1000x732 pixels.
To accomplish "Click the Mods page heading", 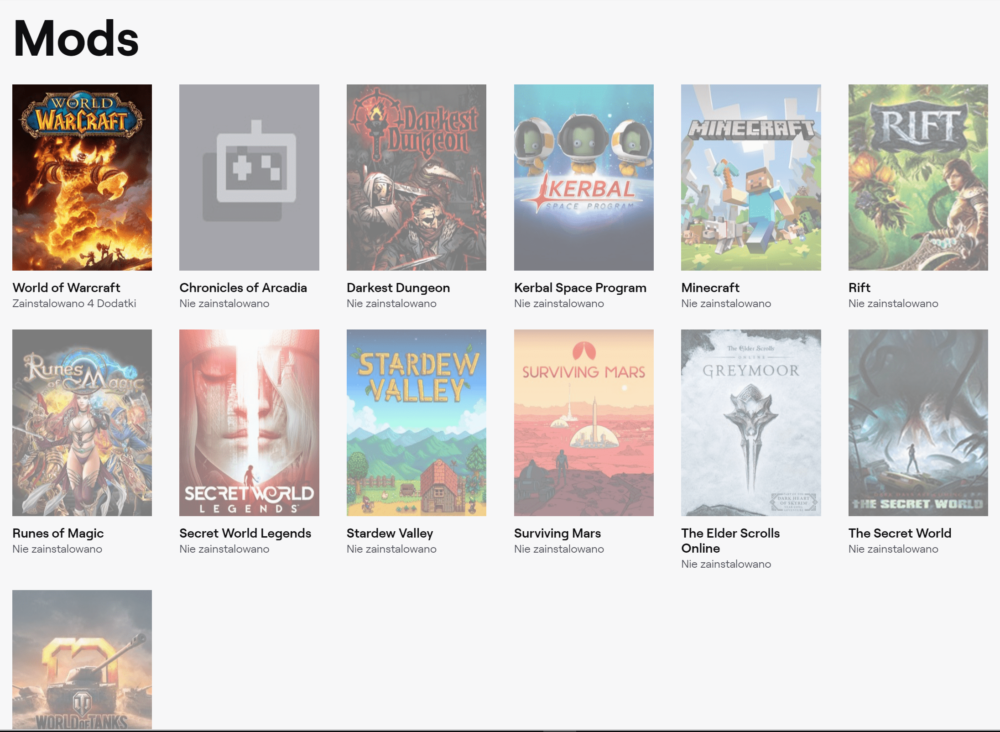I will tap(76, 38).
